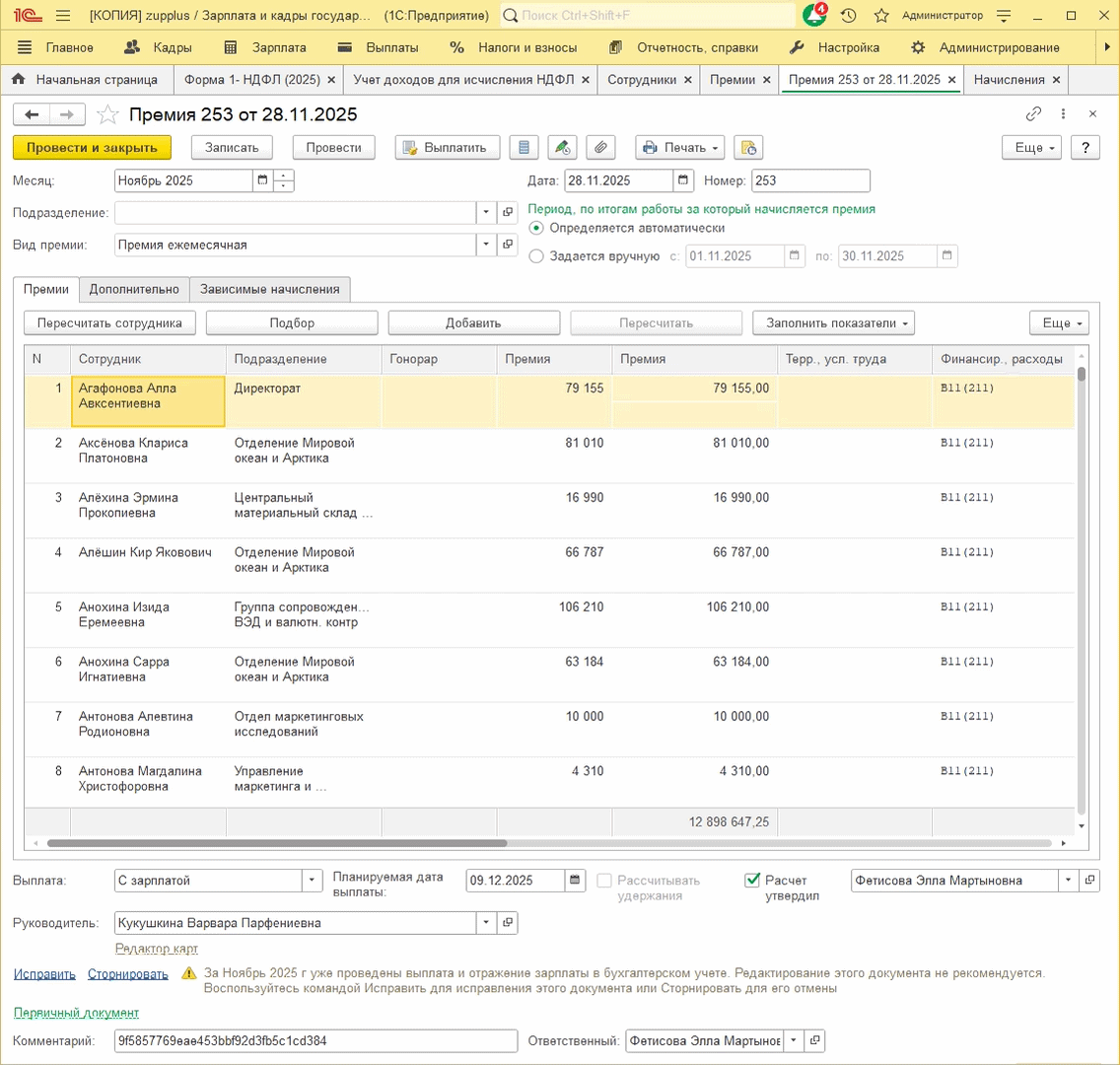Open the Первичный документ link
Screen dimensions: 1120x1065
(77, 1013)
